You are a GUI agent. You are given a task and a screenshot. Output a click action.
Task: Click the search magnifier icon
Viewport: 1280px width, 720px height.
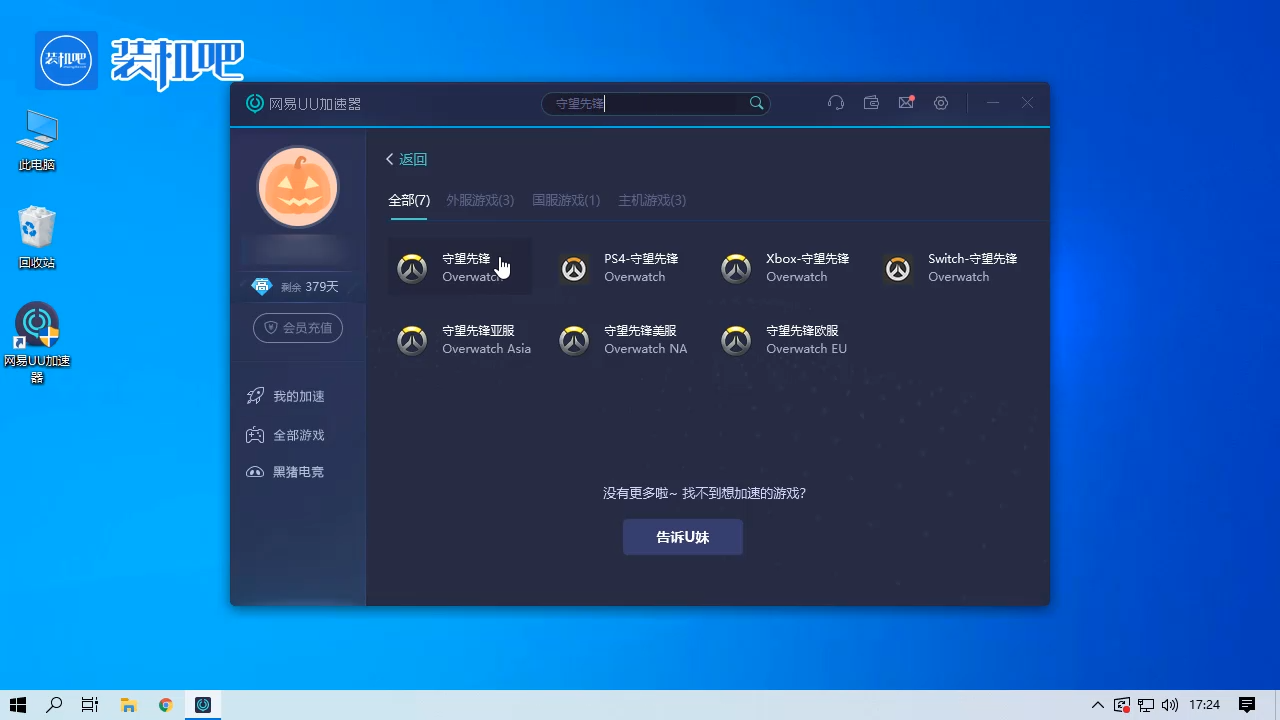point(756,102)
